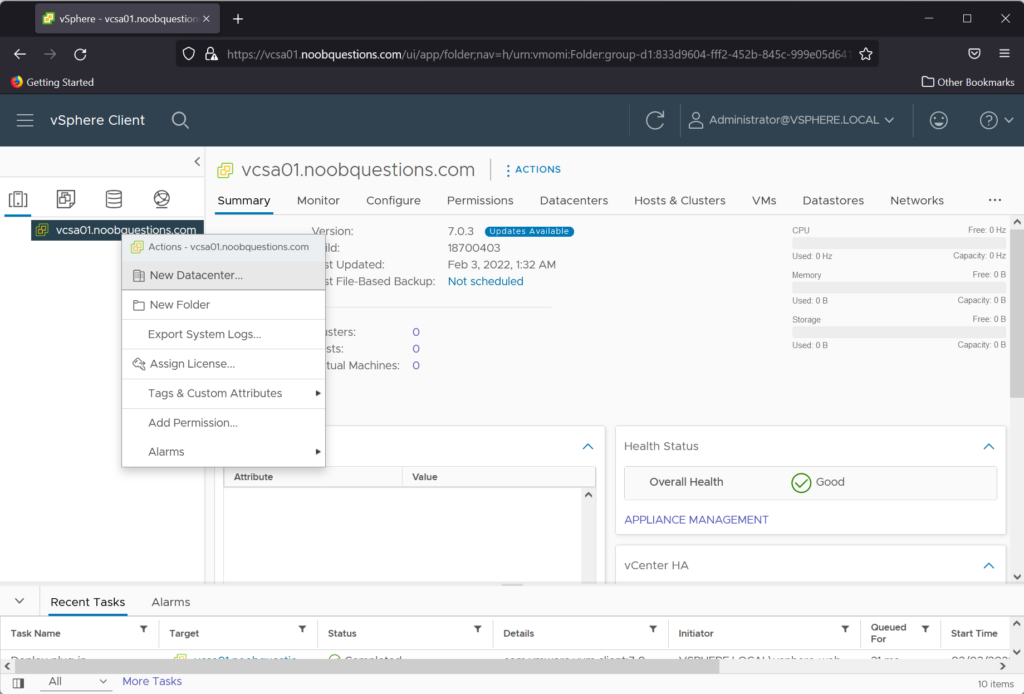Select Export System Logs in the context menu
The width and height of the screenshot is (1024, 694).
(223, 334)
